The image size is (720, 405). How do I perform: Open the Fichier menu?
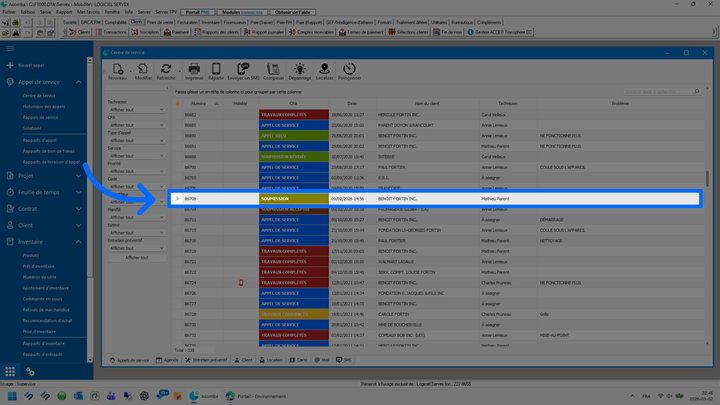pos(9,12)
